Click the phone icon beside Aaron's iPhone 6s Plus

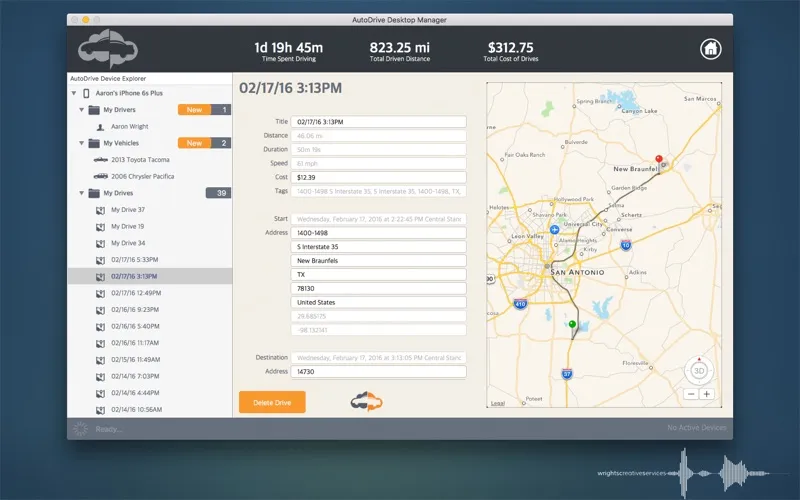tap(86, 93)
